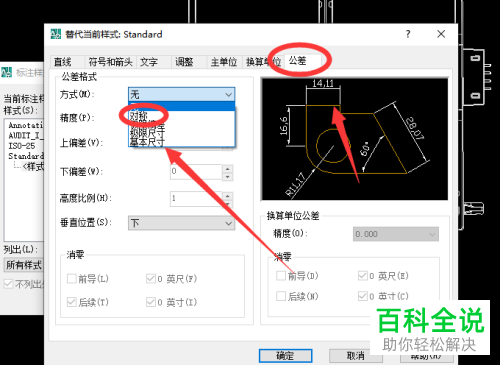Toggle the 后续(T) checkbox

point(72,302)
